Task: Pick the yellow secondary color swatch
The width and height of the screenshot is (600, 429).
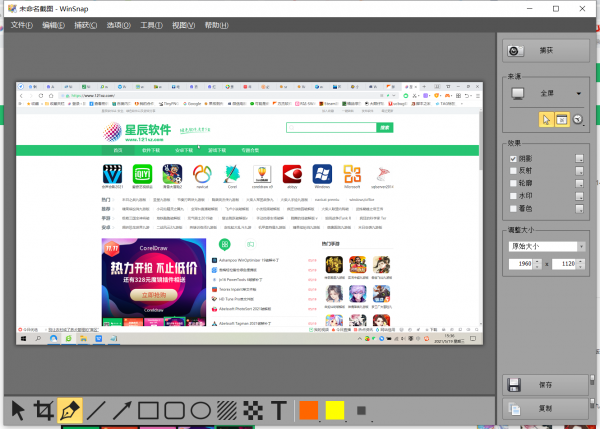Action: (x=335, y=411)
